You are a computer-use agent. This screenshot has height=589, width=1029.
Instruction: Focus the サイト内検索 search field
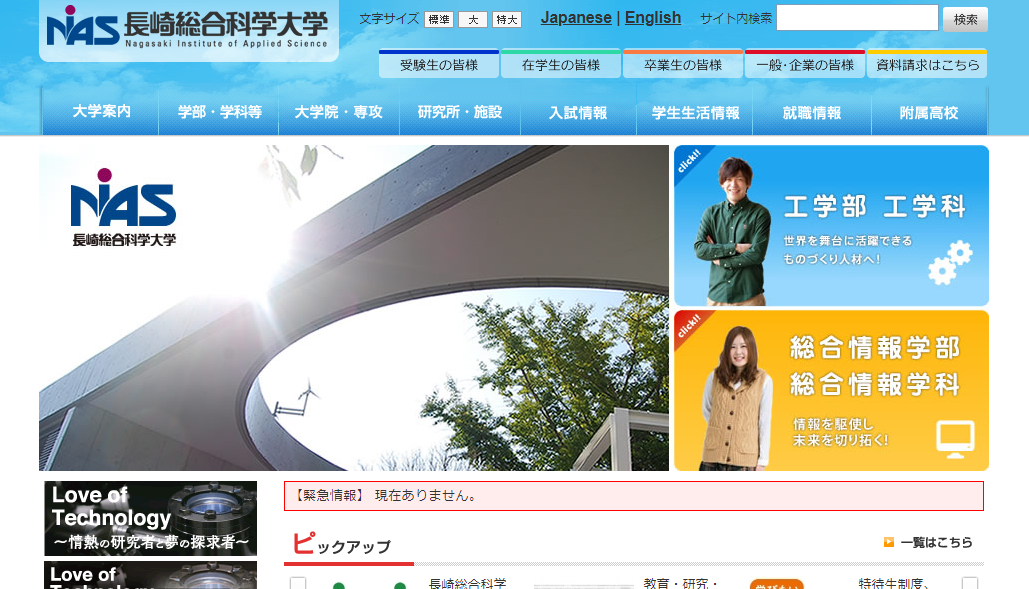click(x=857, y=18)
